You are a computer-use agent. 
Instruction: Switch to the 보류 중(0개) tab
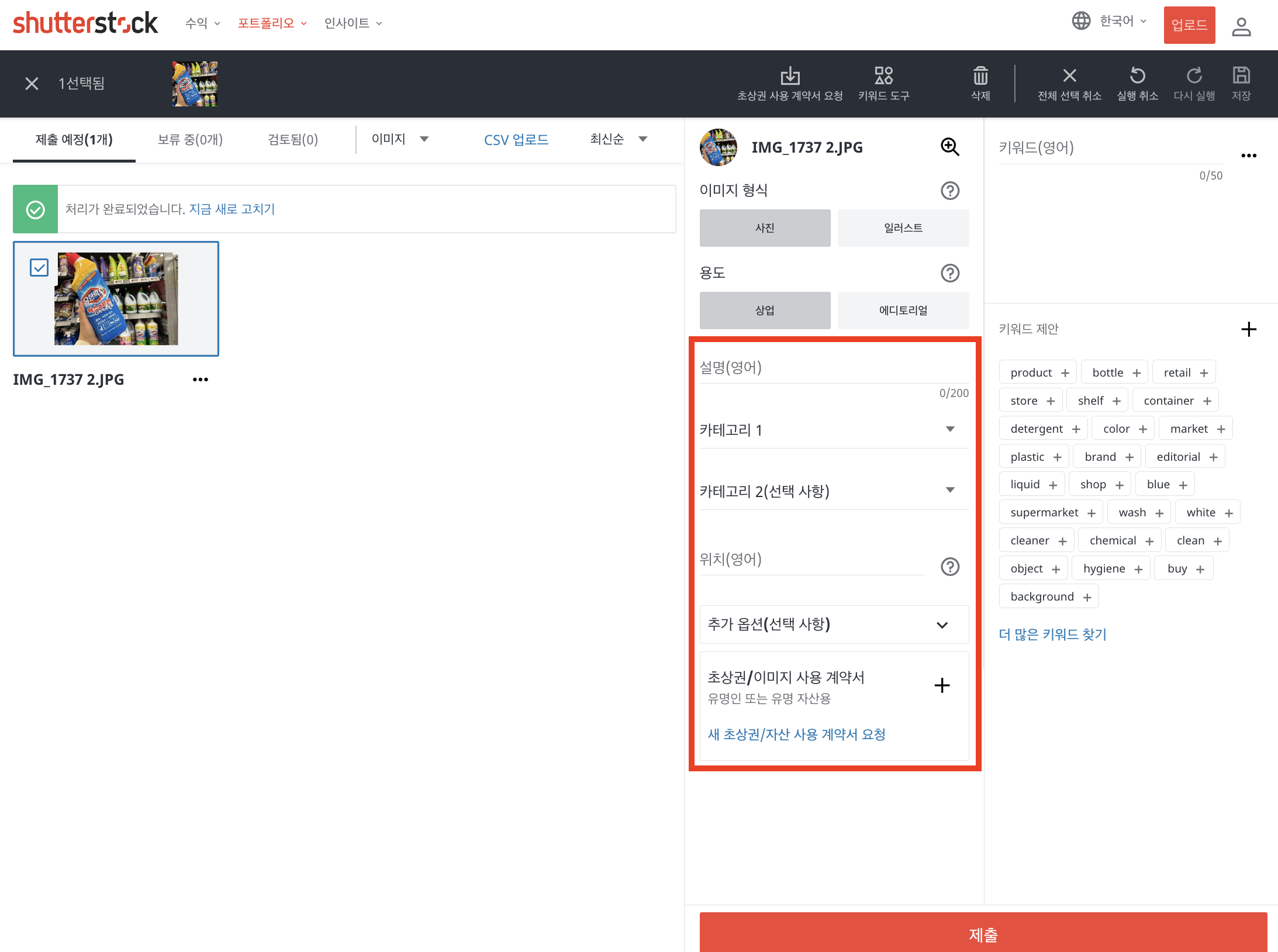(191, 139)
